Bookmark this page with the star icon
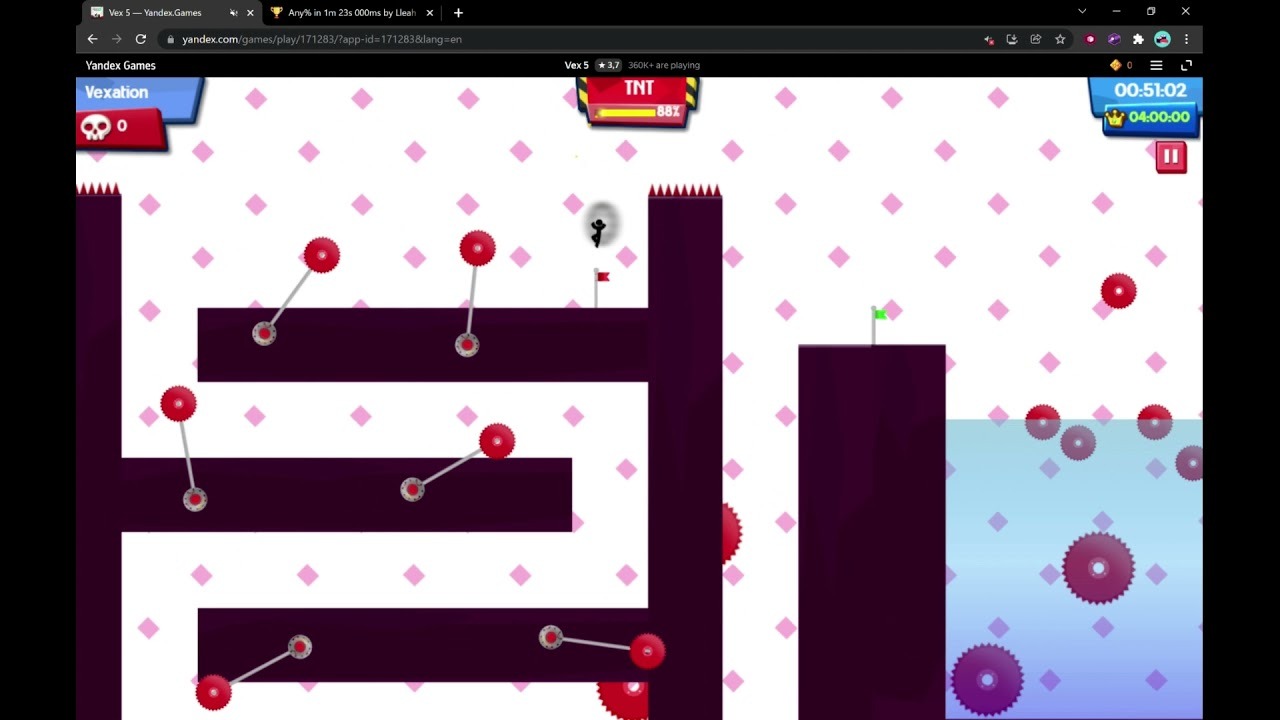 (x=1060, y=39)
